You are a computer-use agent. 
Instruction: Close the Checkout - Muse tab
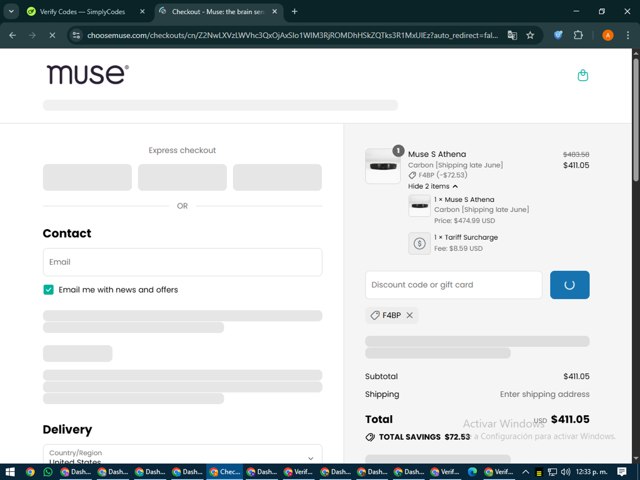tap(275, 12)
